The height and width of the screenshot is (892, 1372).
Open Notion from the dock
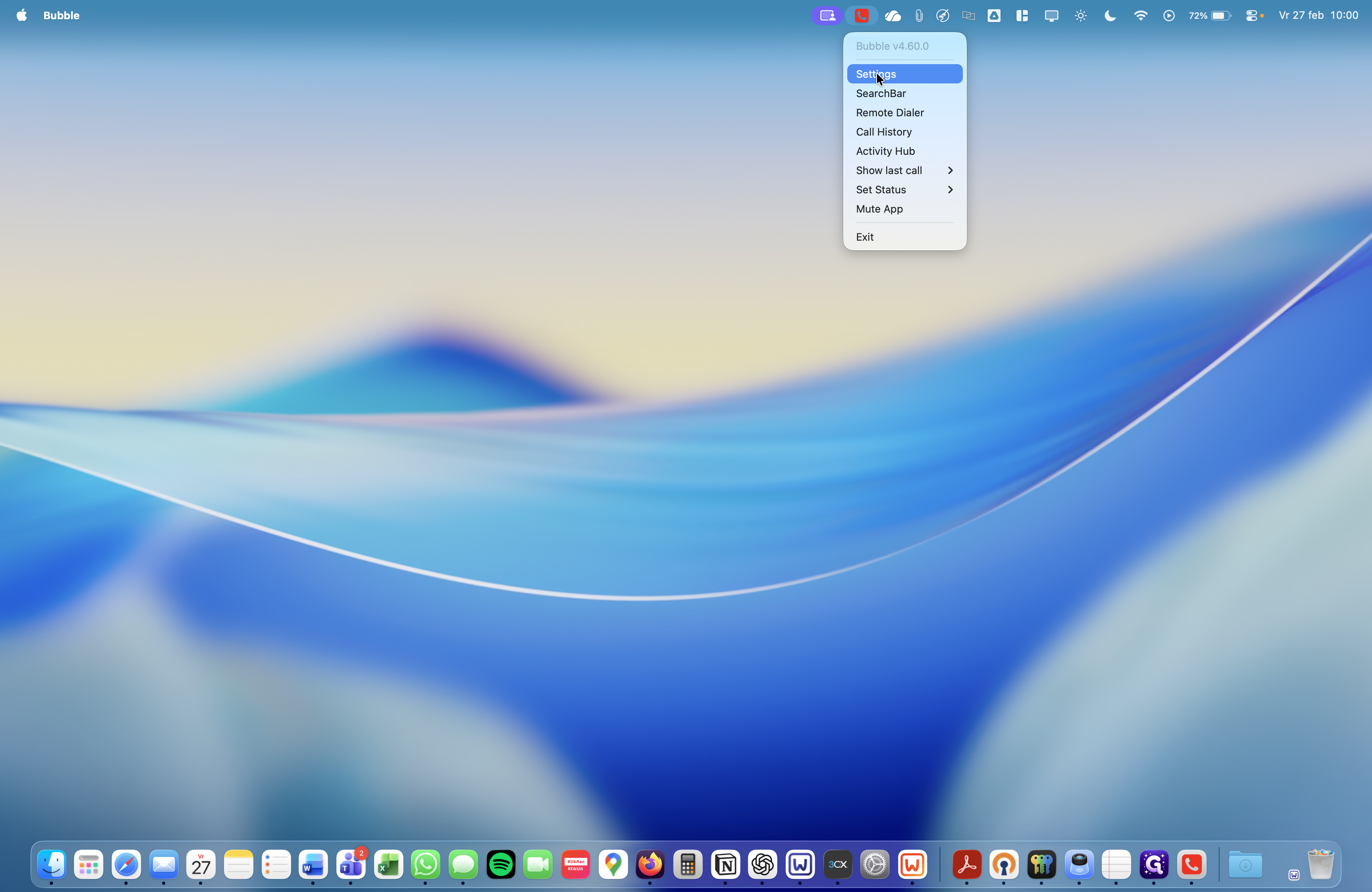click(x=725, y=864)
